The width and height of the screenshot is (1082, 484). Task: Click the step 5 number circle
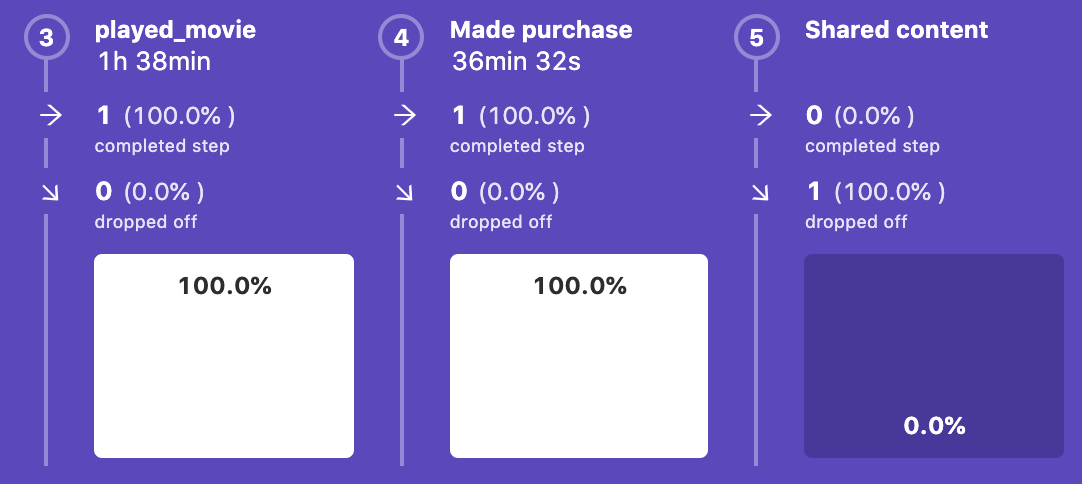pyautogui.click(x=756, y=38)
